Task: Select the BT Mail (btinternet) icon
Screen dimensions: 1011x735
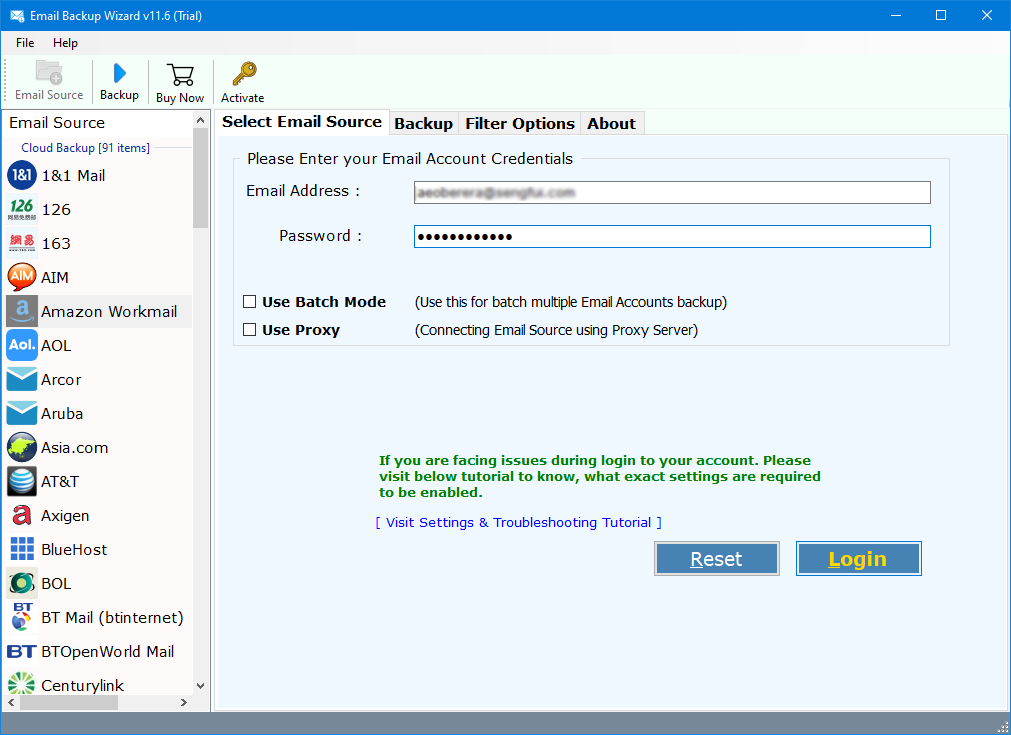Action: (22, 617)
